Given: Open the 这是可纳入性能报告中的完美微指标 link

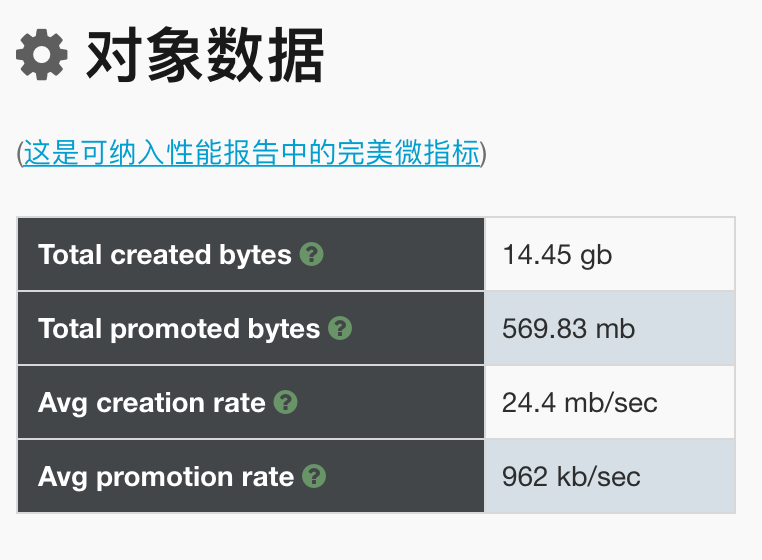Looking at the screenshot, I should point(252,153).
